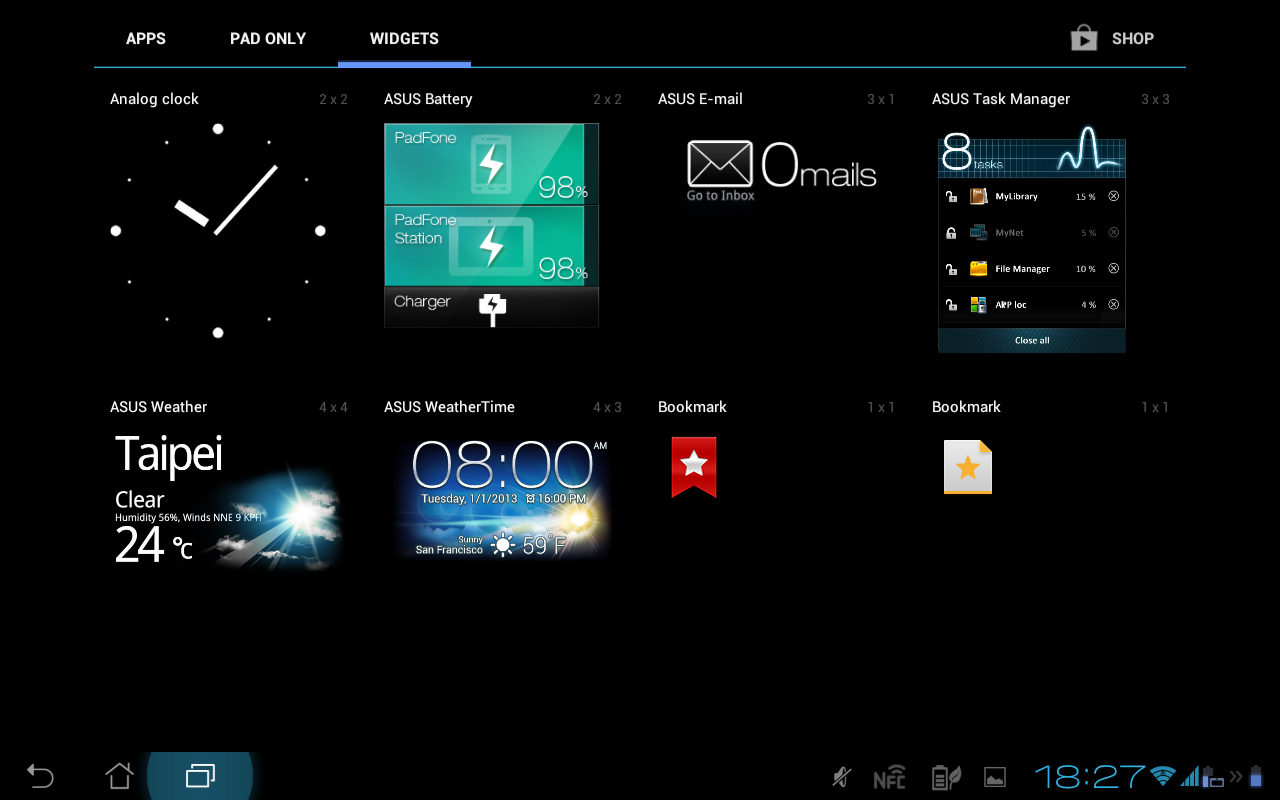Click the MyLibrary app icon in Task Manager
This screenshot has height=800, width=1280.
coord(978,197)
